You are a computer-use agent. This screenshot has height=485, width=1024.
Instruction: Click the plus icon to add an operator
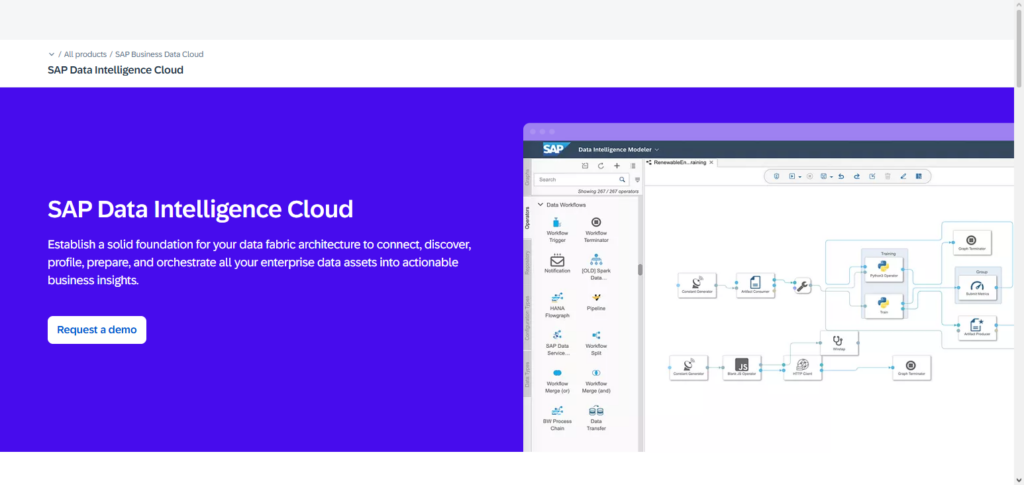[x=616, y=166]
